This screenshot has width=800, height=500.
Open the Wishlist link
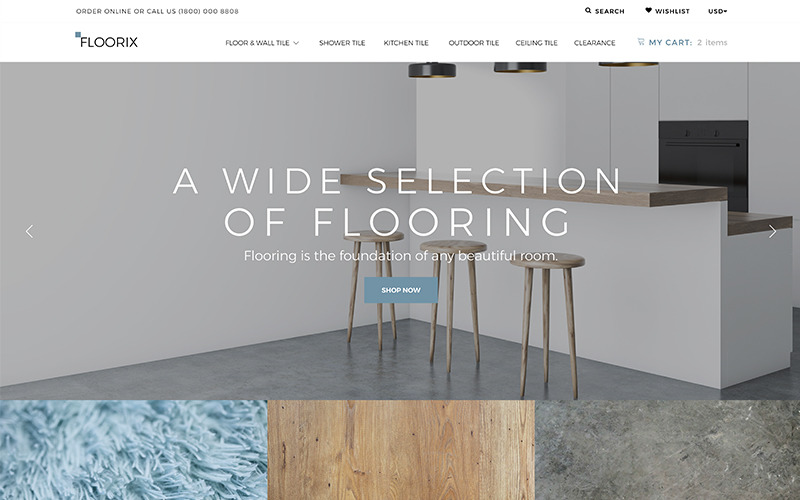point(672,11)
